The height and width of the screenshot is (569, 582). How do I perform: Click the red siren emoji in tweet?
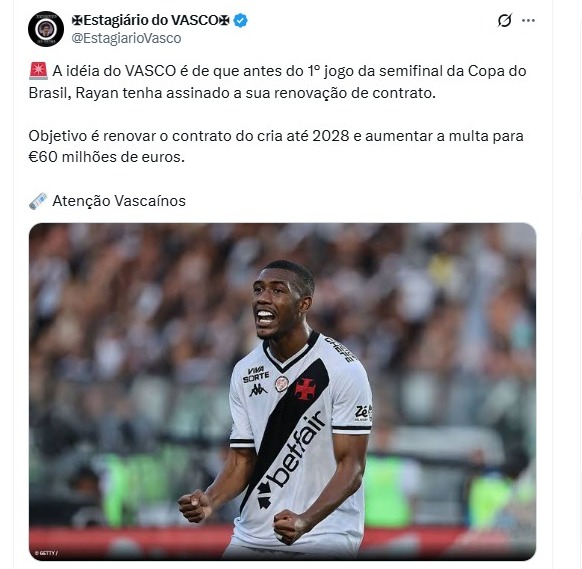(x=38, y=71)
